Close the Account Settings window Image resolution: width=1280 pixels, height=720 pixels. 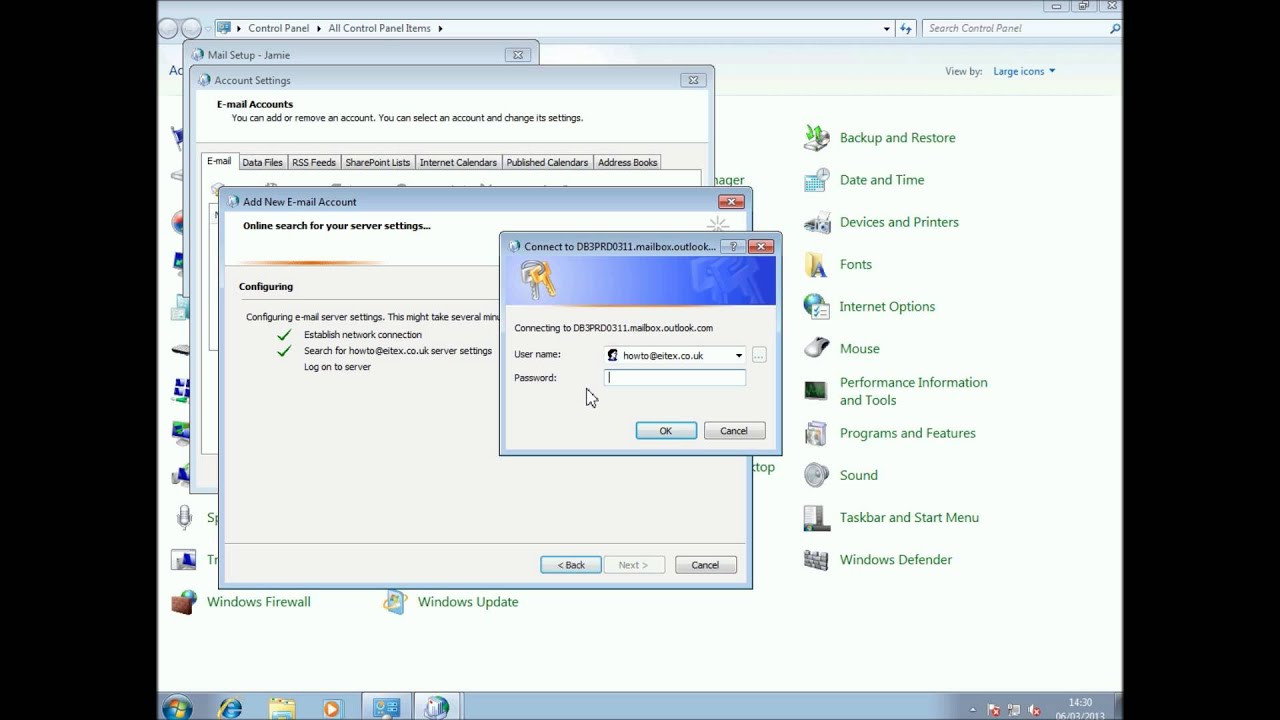[693, 80]
